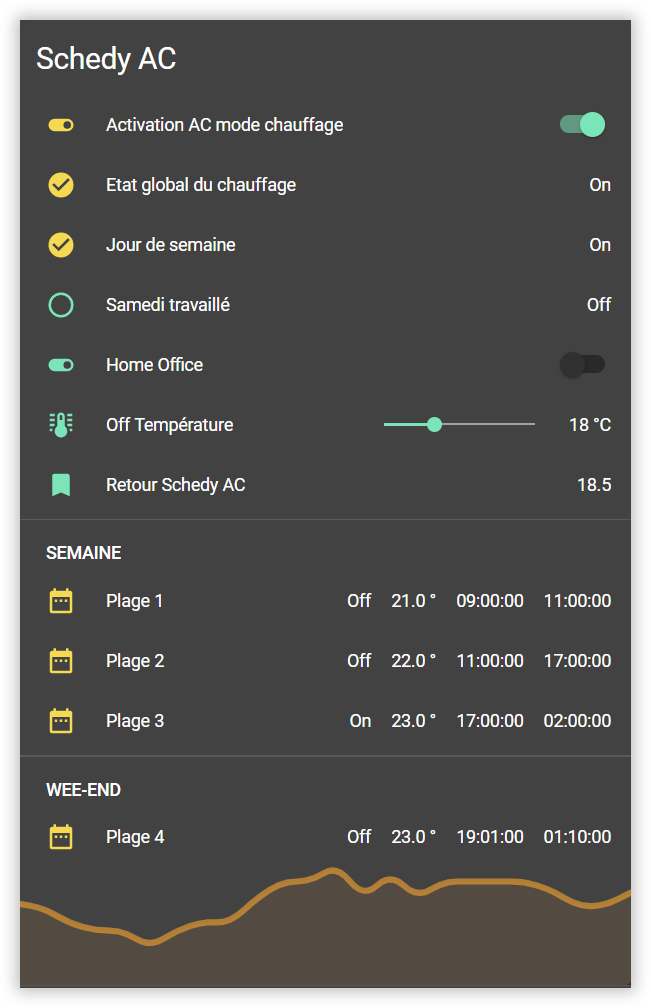Image resolution: width=651 pixels, height=1008 pixels.
Task: Click Plage 1 start time 09:00:00
Action: pos(489,601)
